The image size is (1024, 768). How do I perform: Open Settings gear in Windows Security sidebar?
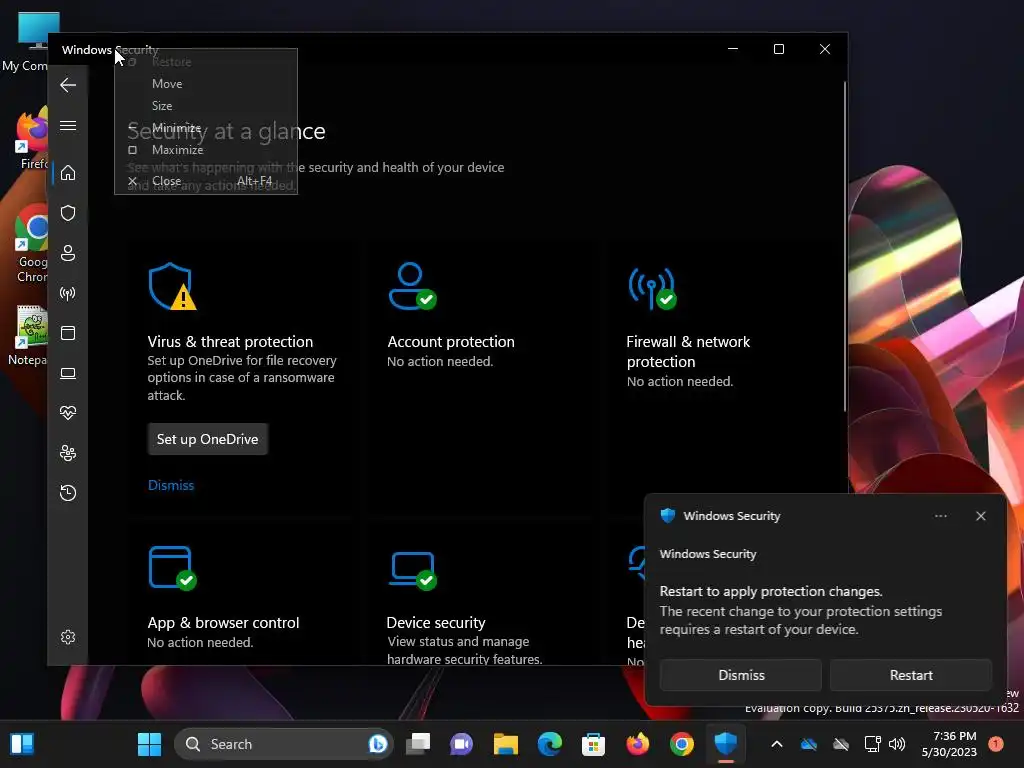point(68,637)
